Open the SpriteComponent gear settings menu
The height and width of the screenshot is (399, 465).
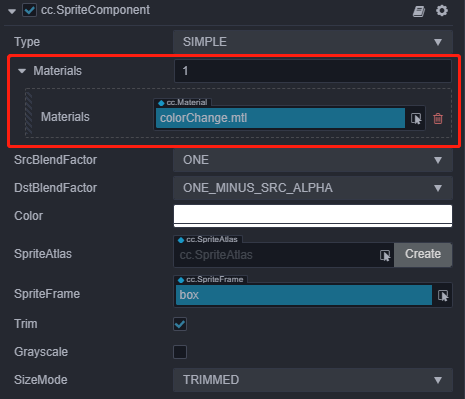click(x=442, y=11)
